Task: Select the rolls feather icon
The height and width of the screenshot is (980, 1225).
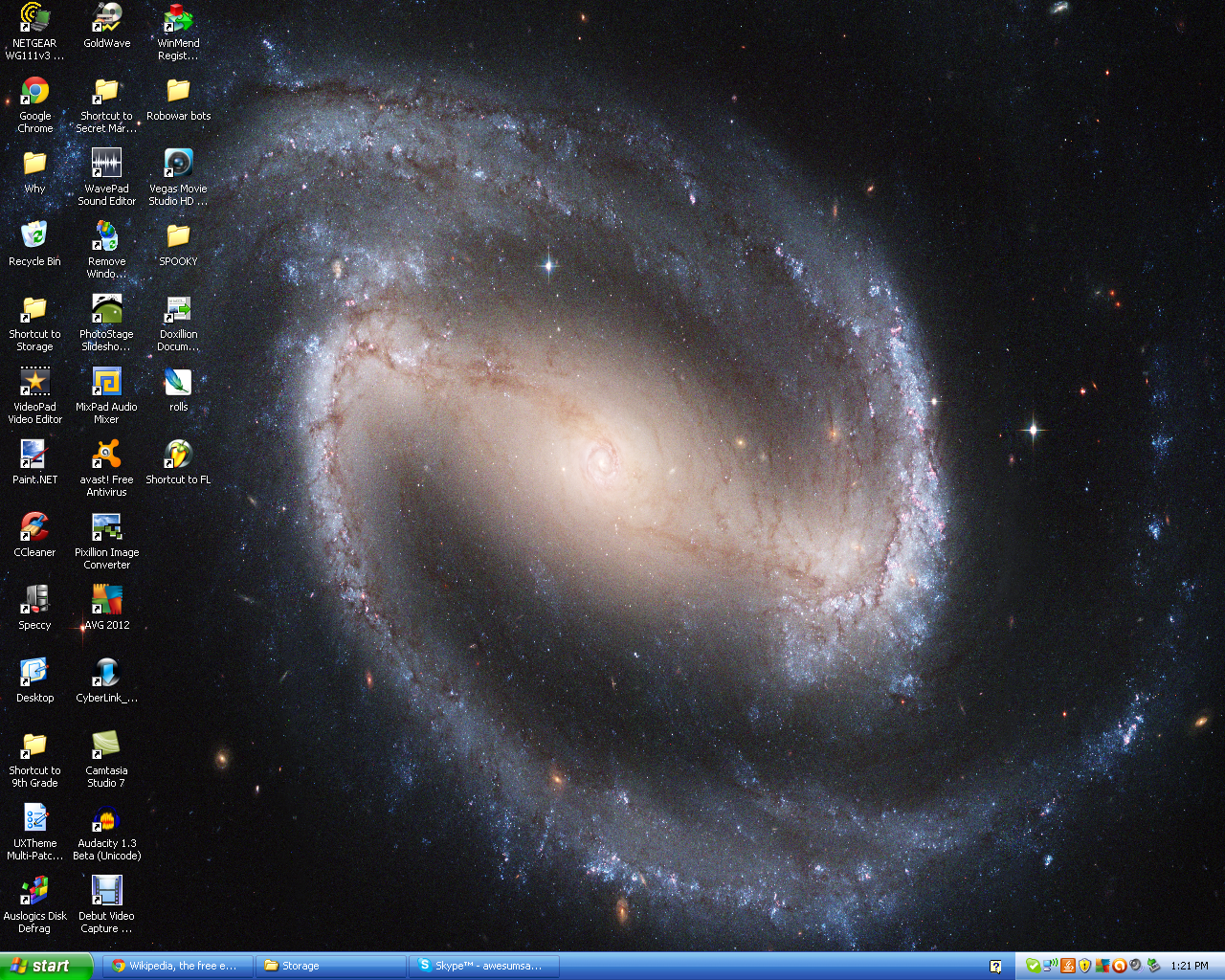Action: click(178, 390)
